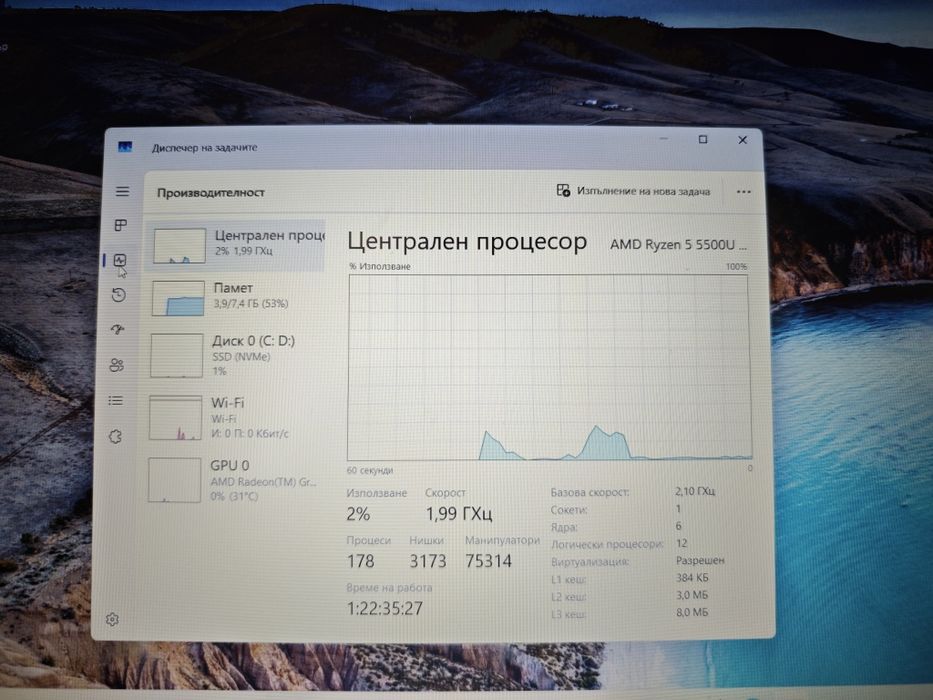The width and height of the screenshot is (933, 700).
Task: Click the '2,10 ГХц' base speed value
Action: click(695, 491)
